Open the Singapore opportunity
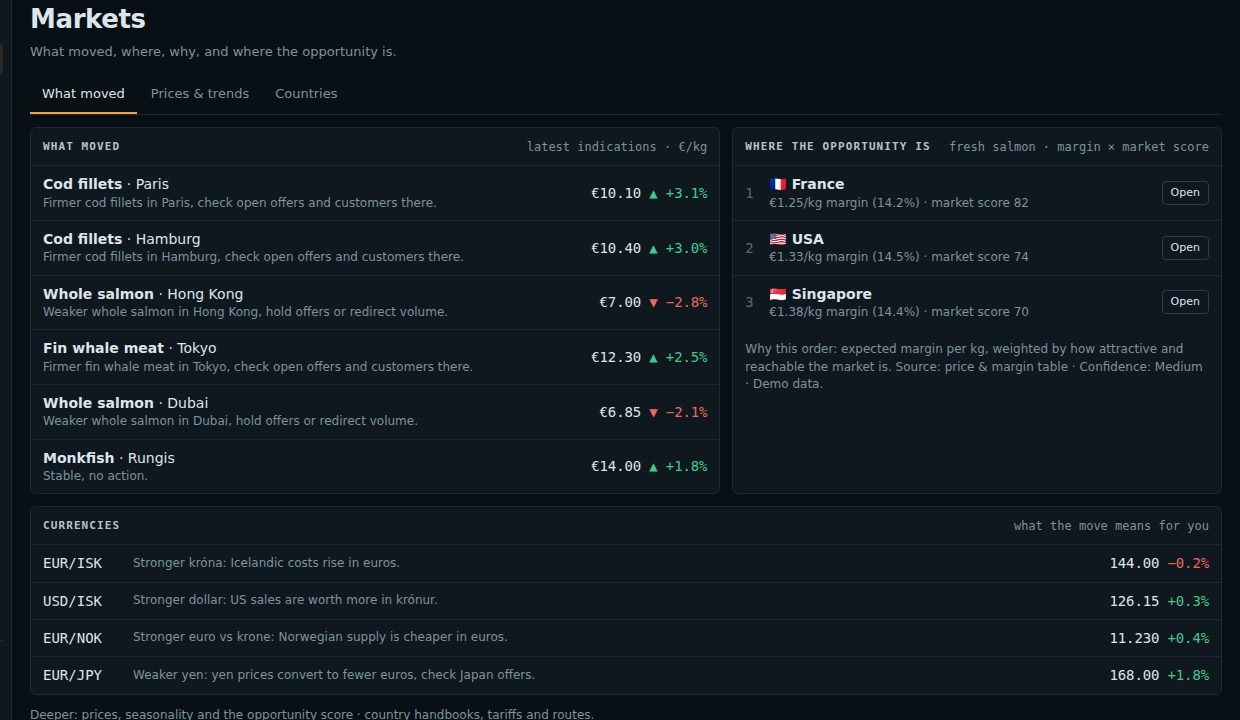The image size is (1240, 720). (x=1185, y=302)
